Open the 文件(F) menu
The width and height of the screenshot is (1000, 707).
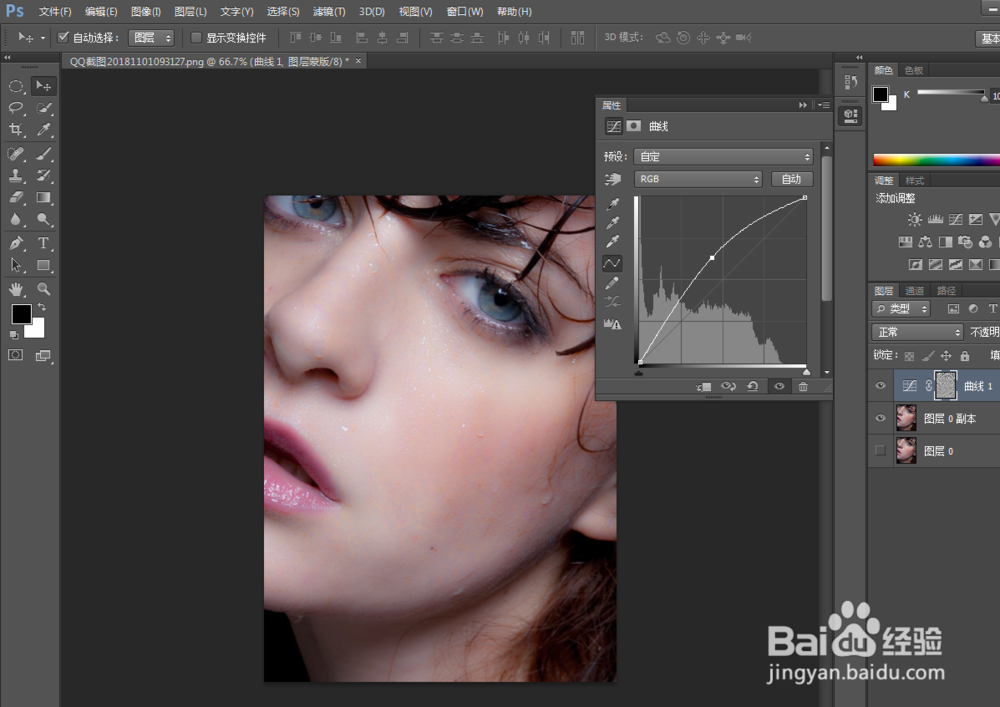tap(55, 11)
